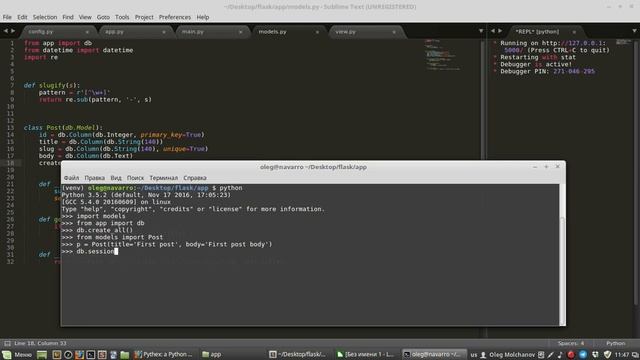
Task: Open the 'us' keyboard layout indicator
Action: click(473, 355)
